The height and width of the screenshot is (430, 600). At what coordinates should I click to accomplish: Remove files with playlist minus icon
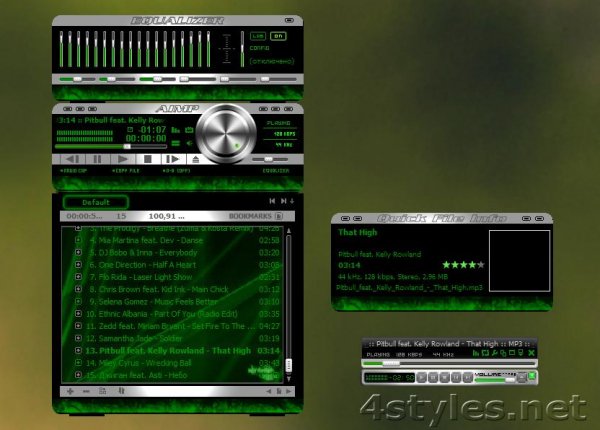pos(86,391)
